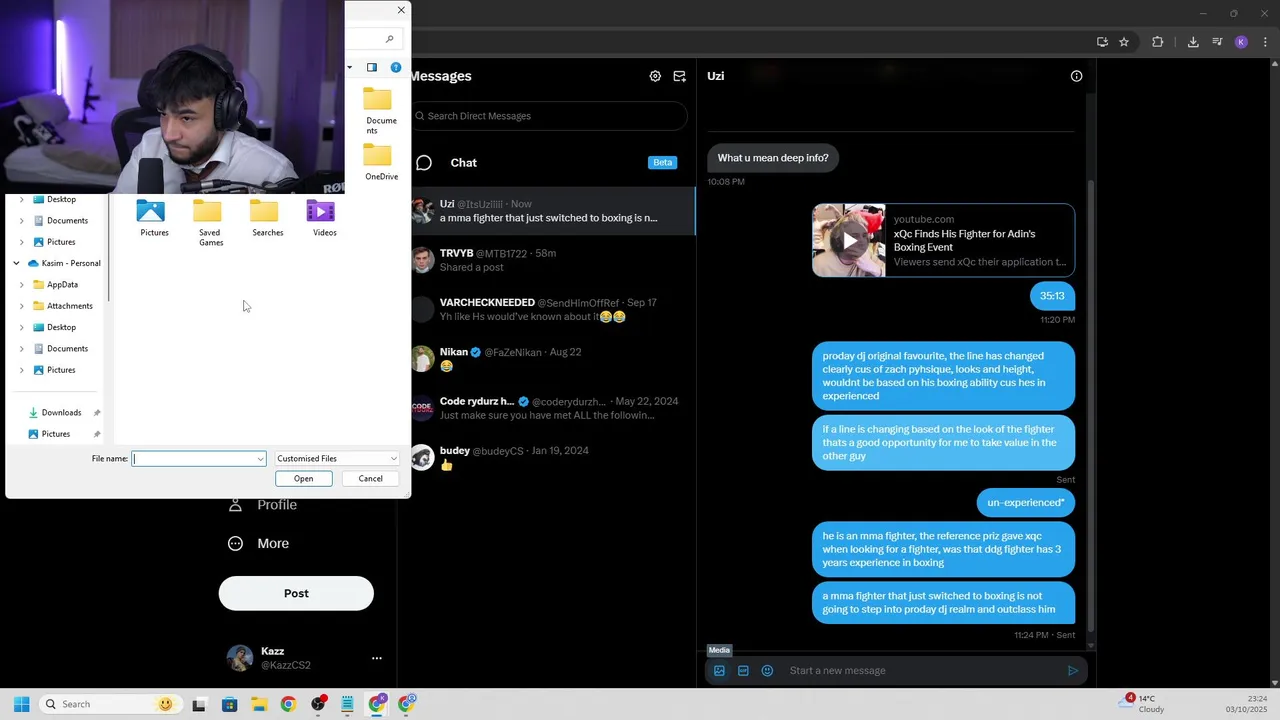The width and height of the screenshot is (1280, 720).
Task: Click the three dots beside Kazz account
Action: click(x=377, y=658)
